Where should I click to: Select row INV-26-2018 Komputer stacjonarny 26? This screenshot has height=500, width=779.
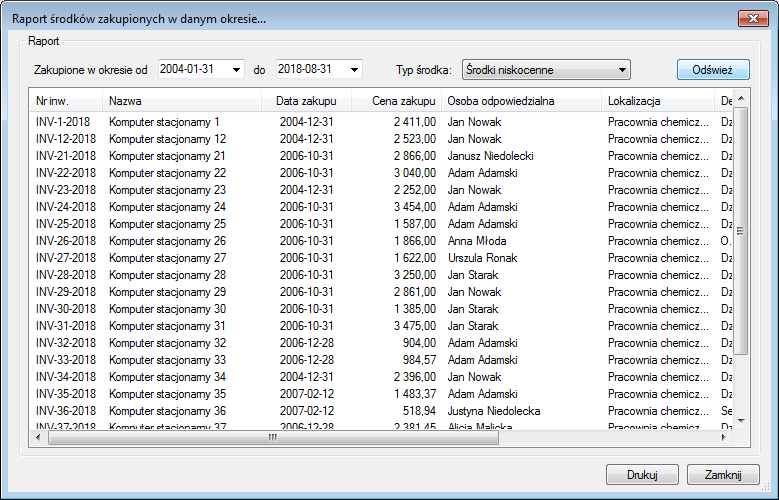[381, 241]
